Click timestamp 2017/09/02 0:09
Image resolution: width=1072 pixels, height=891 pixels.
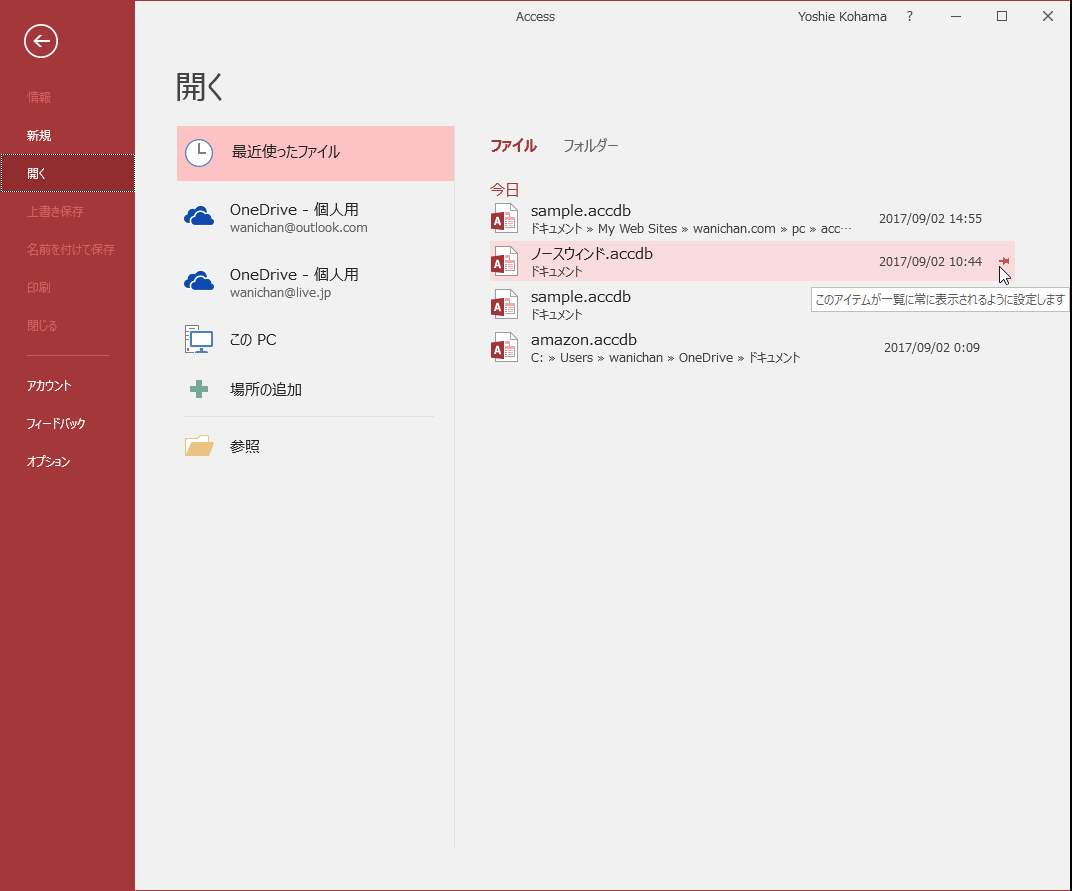[931, 347]
